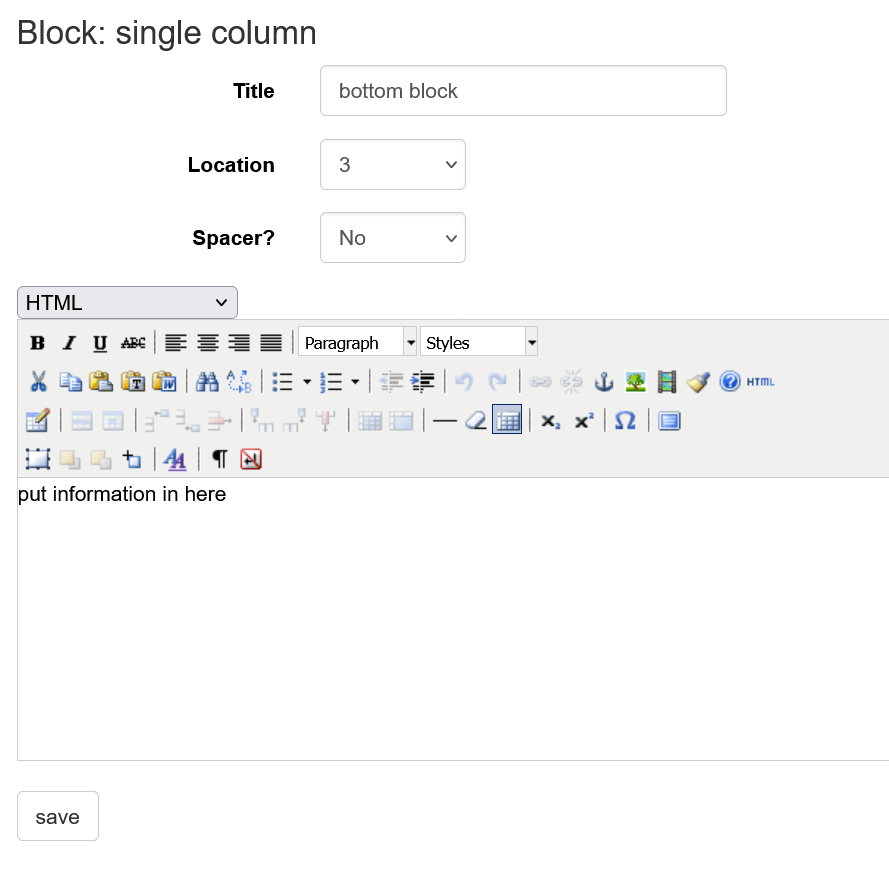Toggle visual aid table guidelines
Screen dimensions: 889x880
coord(507,420)
